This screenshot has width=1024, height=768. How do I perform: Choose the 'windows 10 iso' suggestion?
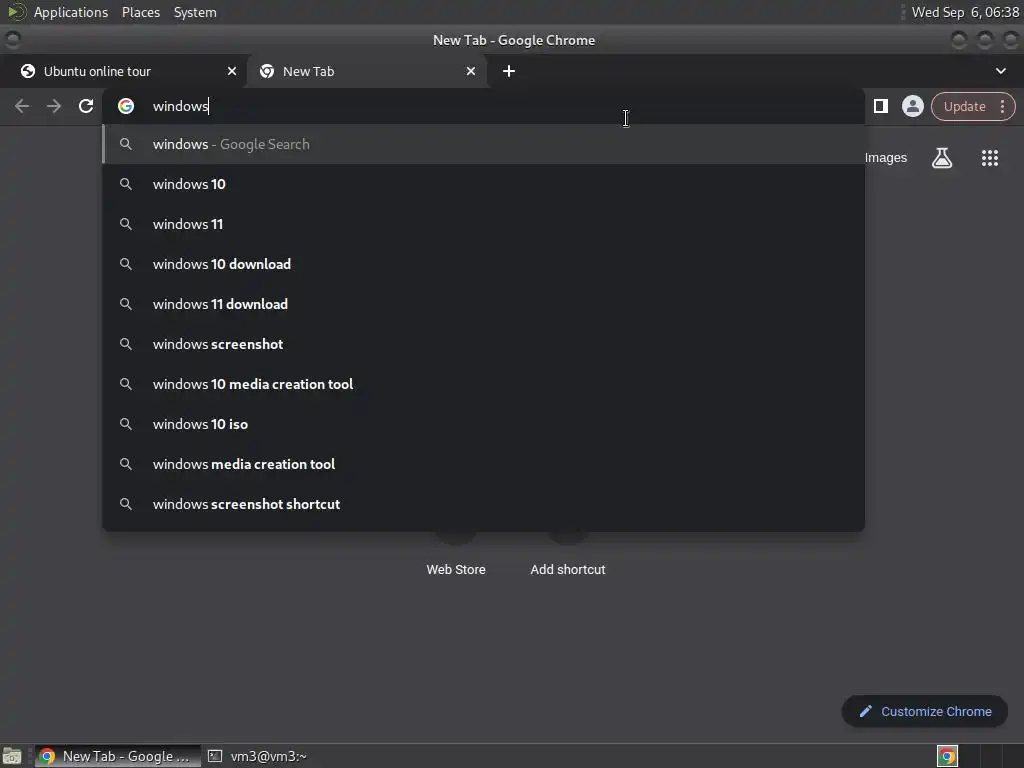point(483,424)
